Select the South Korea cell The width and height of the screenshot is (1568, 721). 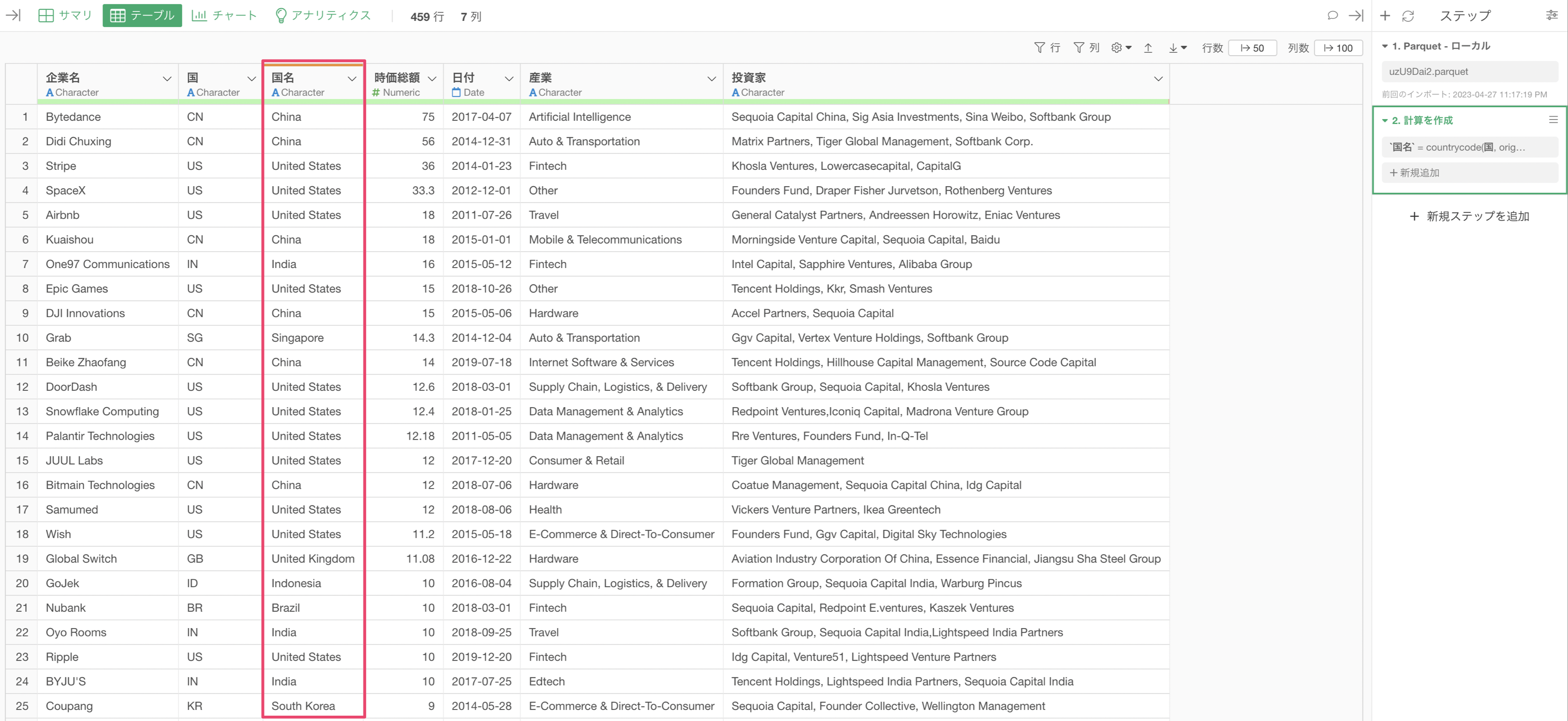click(313, 706)
